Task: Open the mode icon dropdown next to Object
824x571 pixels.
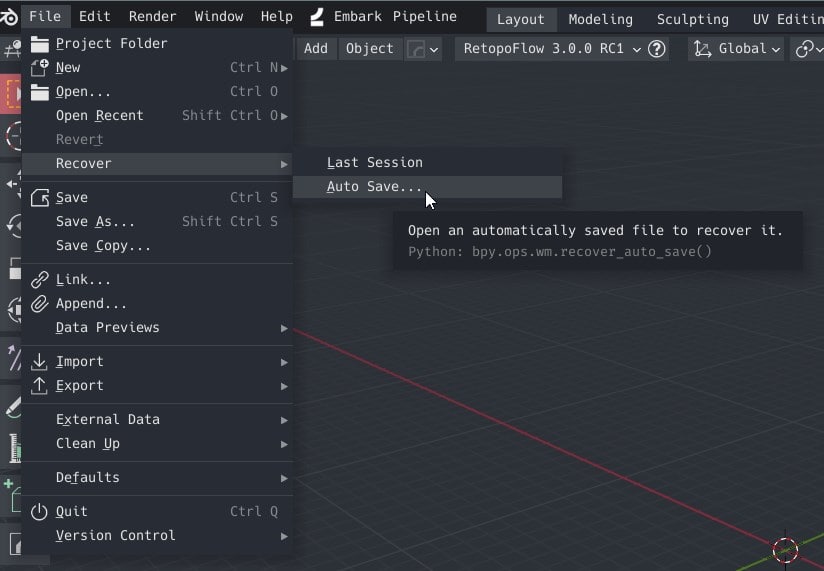Action: 423,49
